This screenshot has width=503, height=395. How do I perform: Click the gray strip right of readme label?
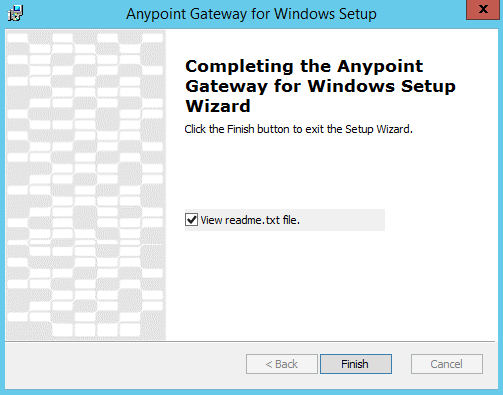pos(342,220)
